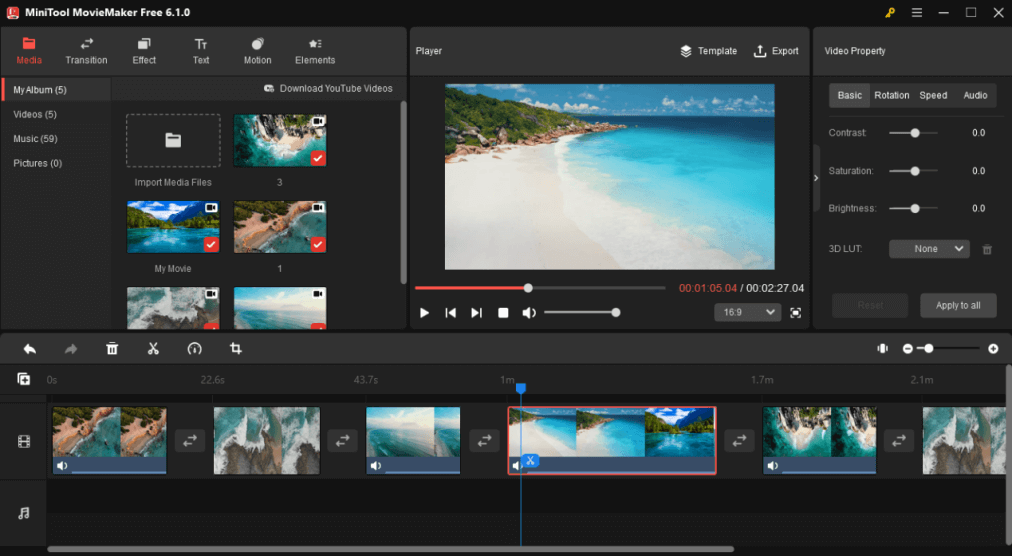Undo the last action in timeline toolbar
Image resolution: width=1012 pixels, height=556 pixels.
(x=30, y=349)
